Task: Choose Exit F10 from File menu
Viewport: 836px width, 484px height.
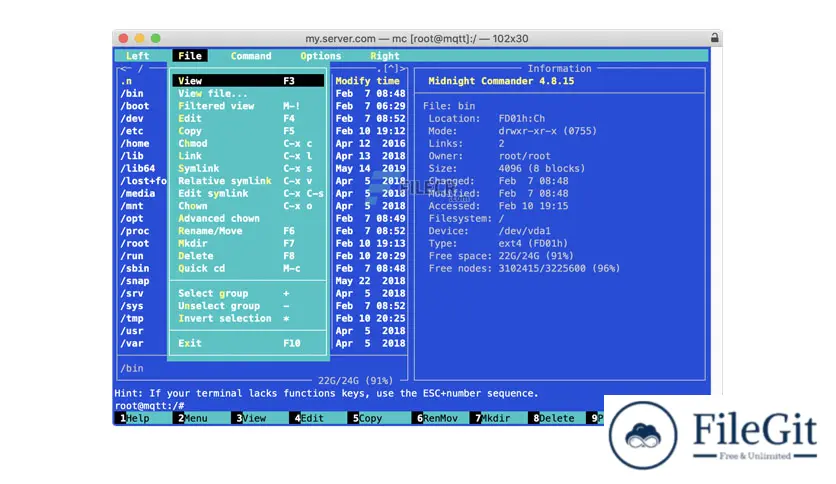Action: click(x=248, y=343)
